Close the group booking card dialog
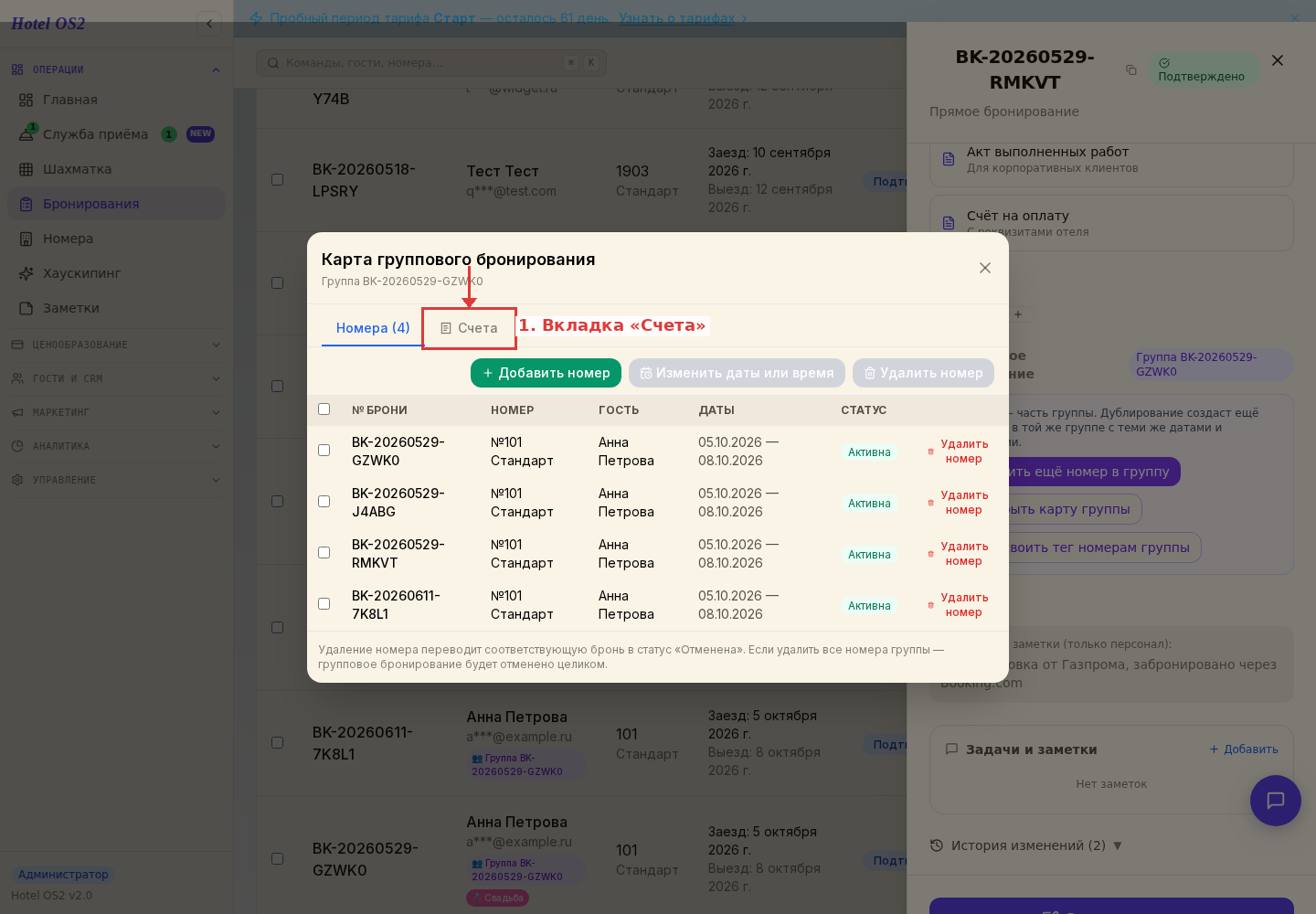 (x=985, y=268)
